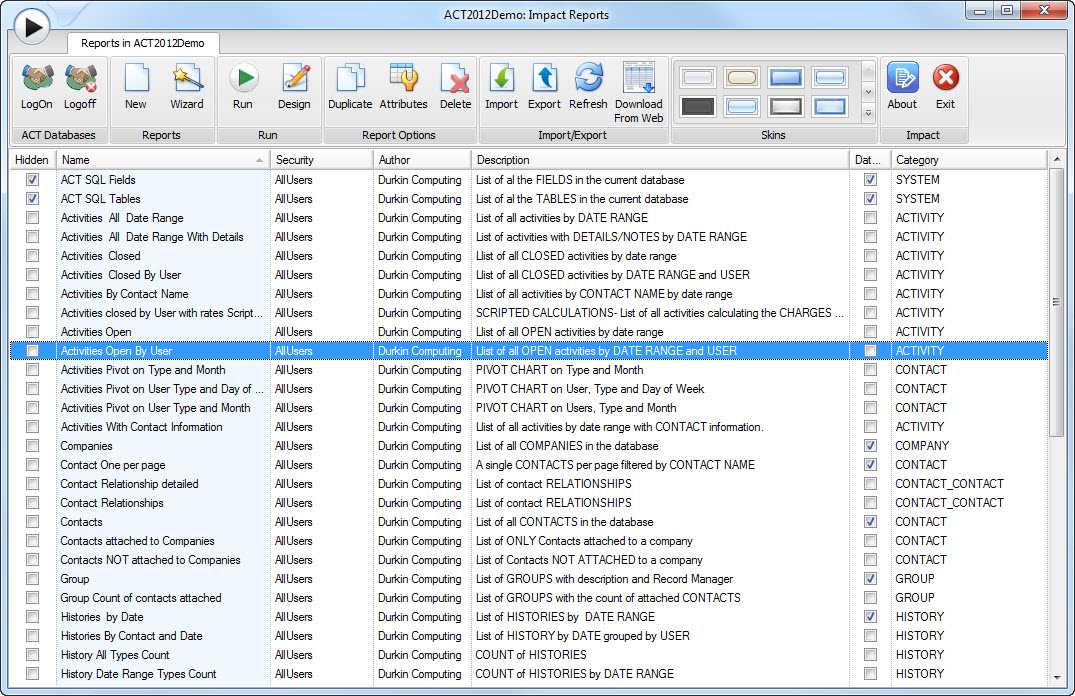1075x696 pixels.
Task: Refresh the report list
Action: pos(588,86)
